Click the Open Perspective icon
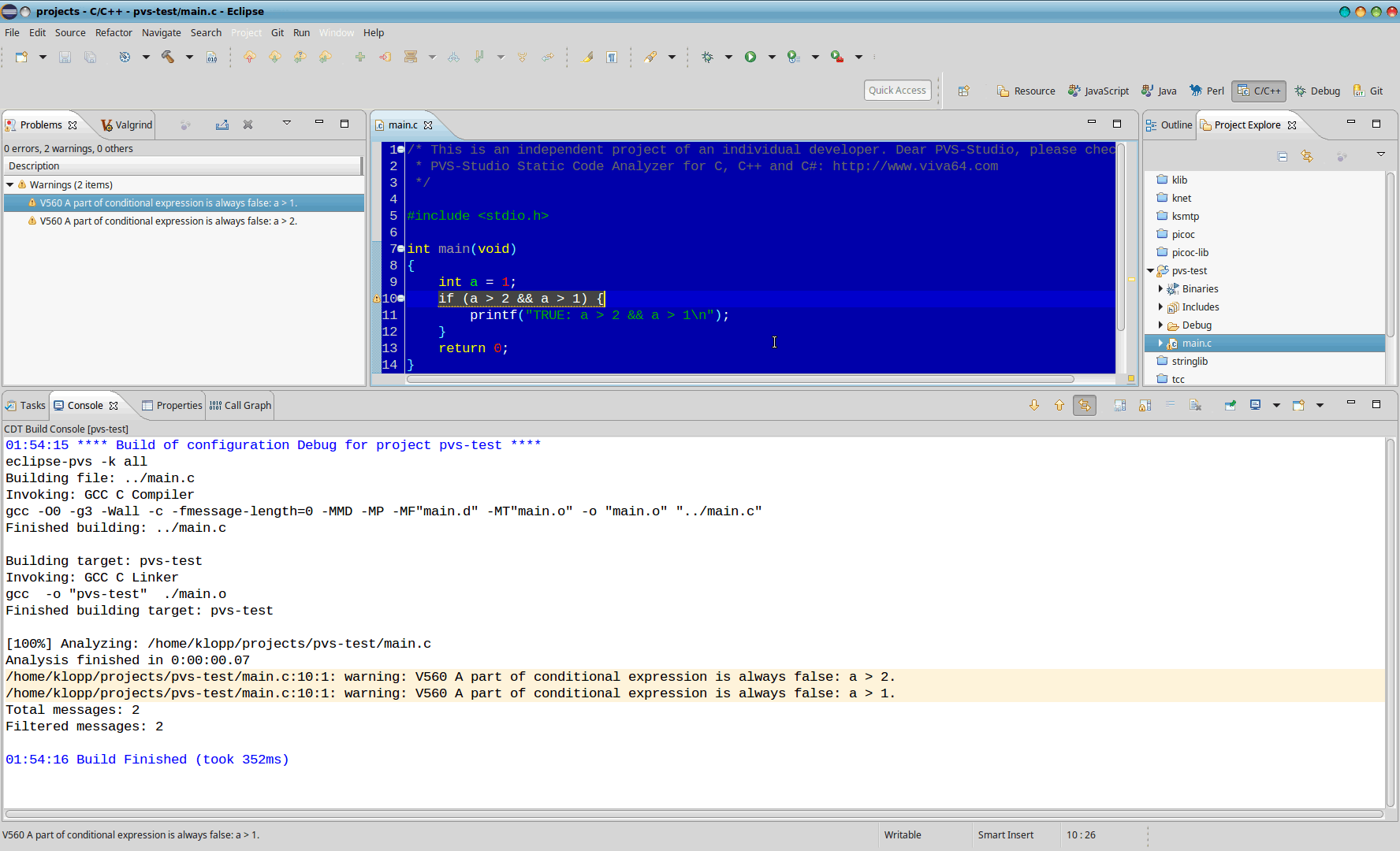Viewport: 1400px width, 851px height. coord(963,91)
